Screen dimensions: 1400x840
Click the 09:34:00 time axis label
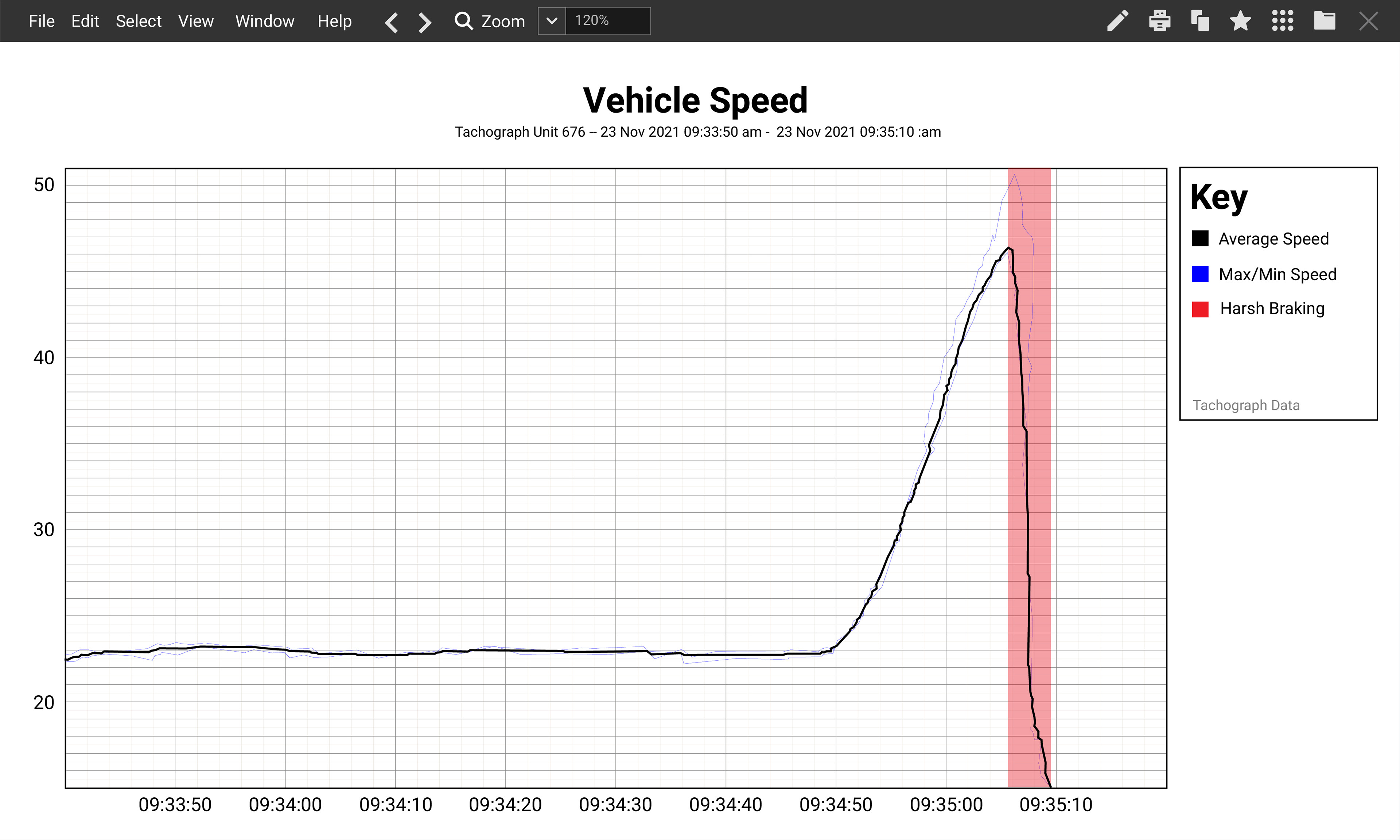[x=285, y=804]
